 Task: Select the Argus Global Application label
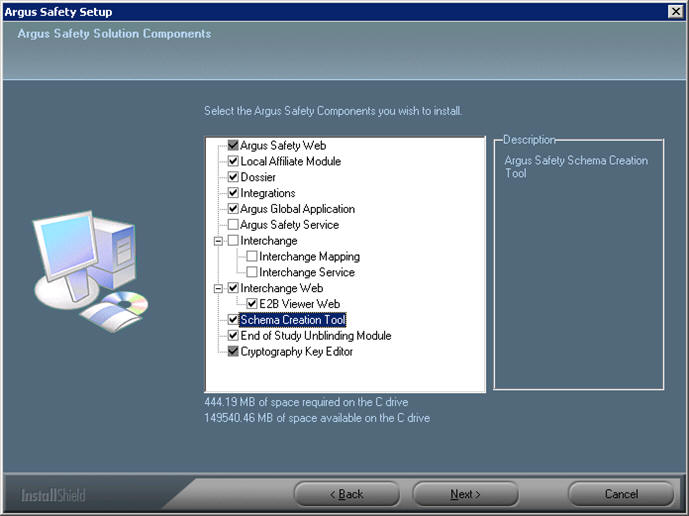pos(297,209)
